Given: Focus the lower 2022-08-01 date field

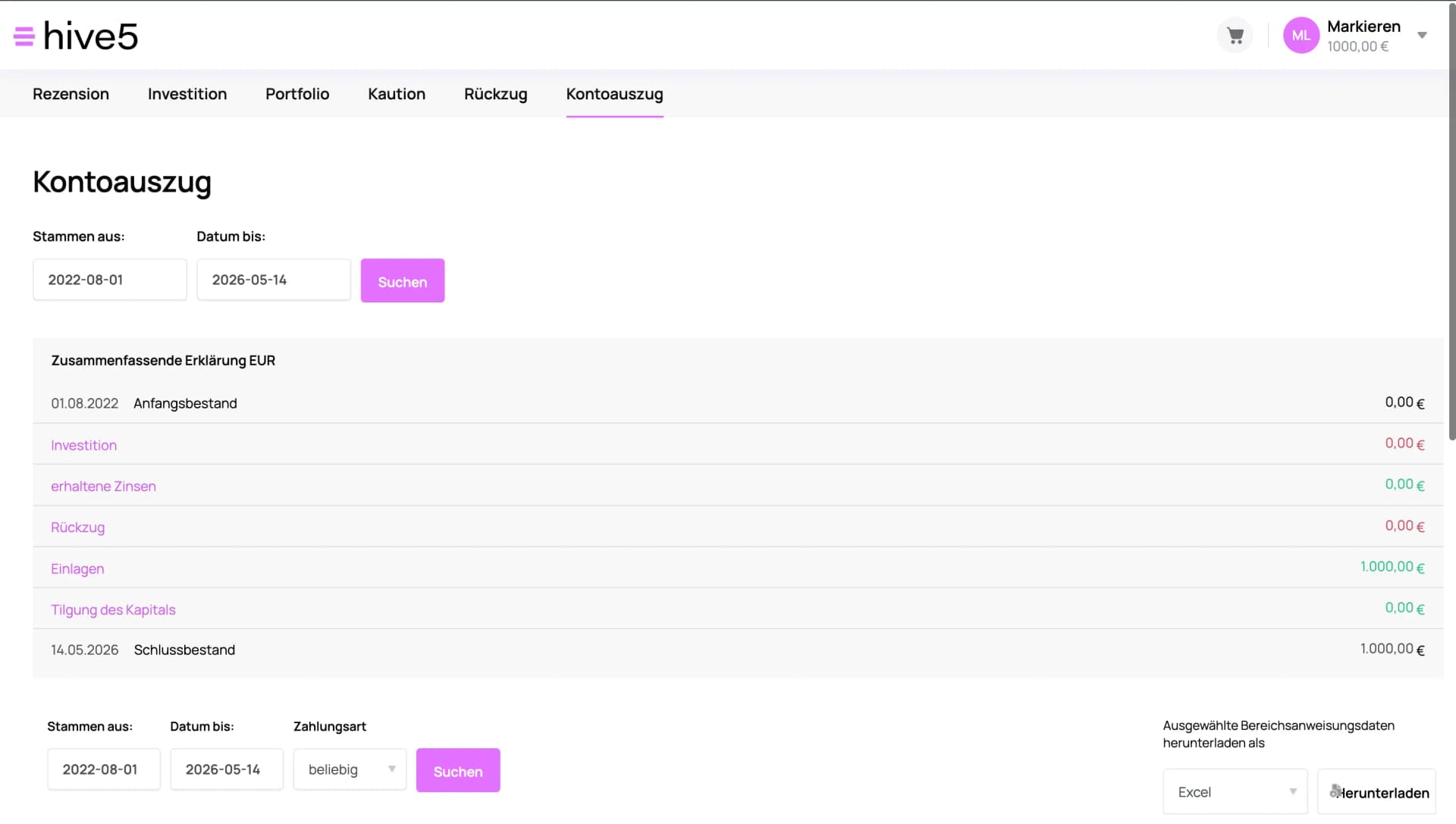Looking at the screenshot, I should tap(104, 769).
